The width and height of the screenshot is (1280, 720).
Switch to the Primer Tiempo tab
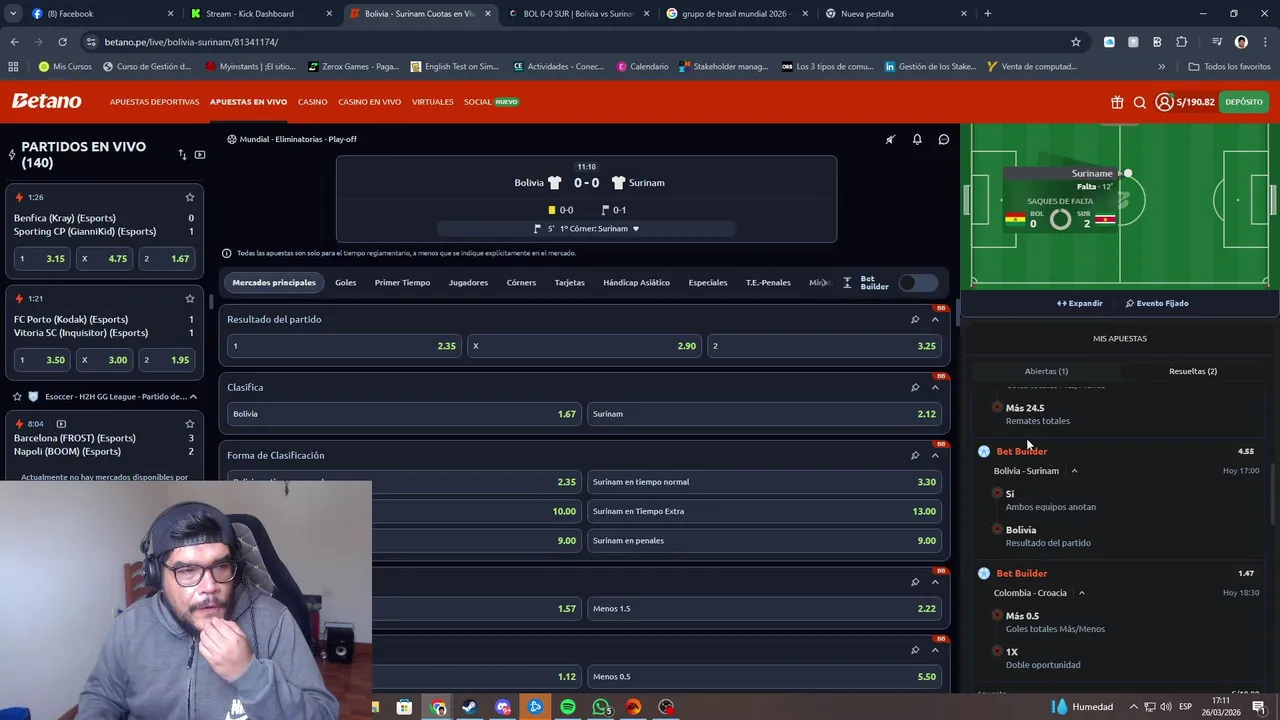(402, 283)
